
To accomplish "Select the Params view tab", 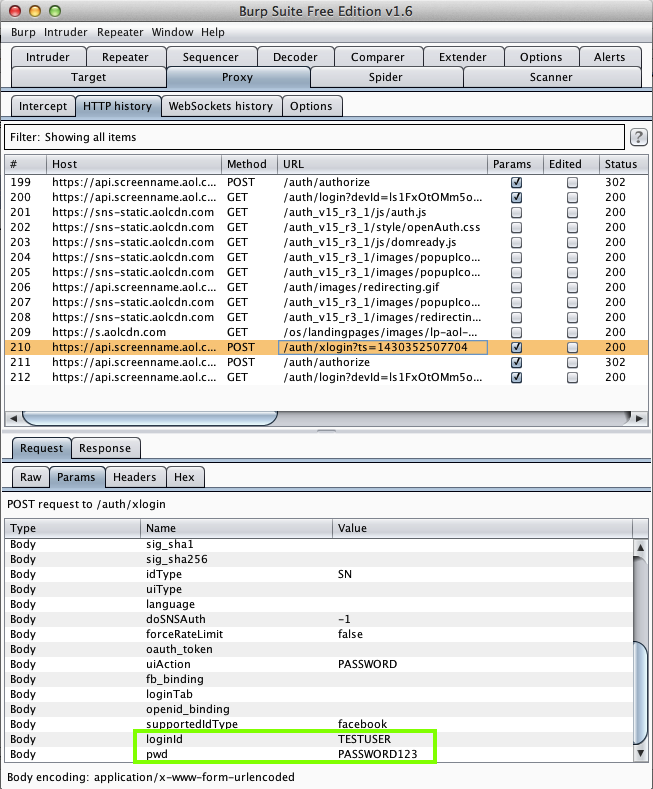I will pyautogui.click(x=76, y=477).
